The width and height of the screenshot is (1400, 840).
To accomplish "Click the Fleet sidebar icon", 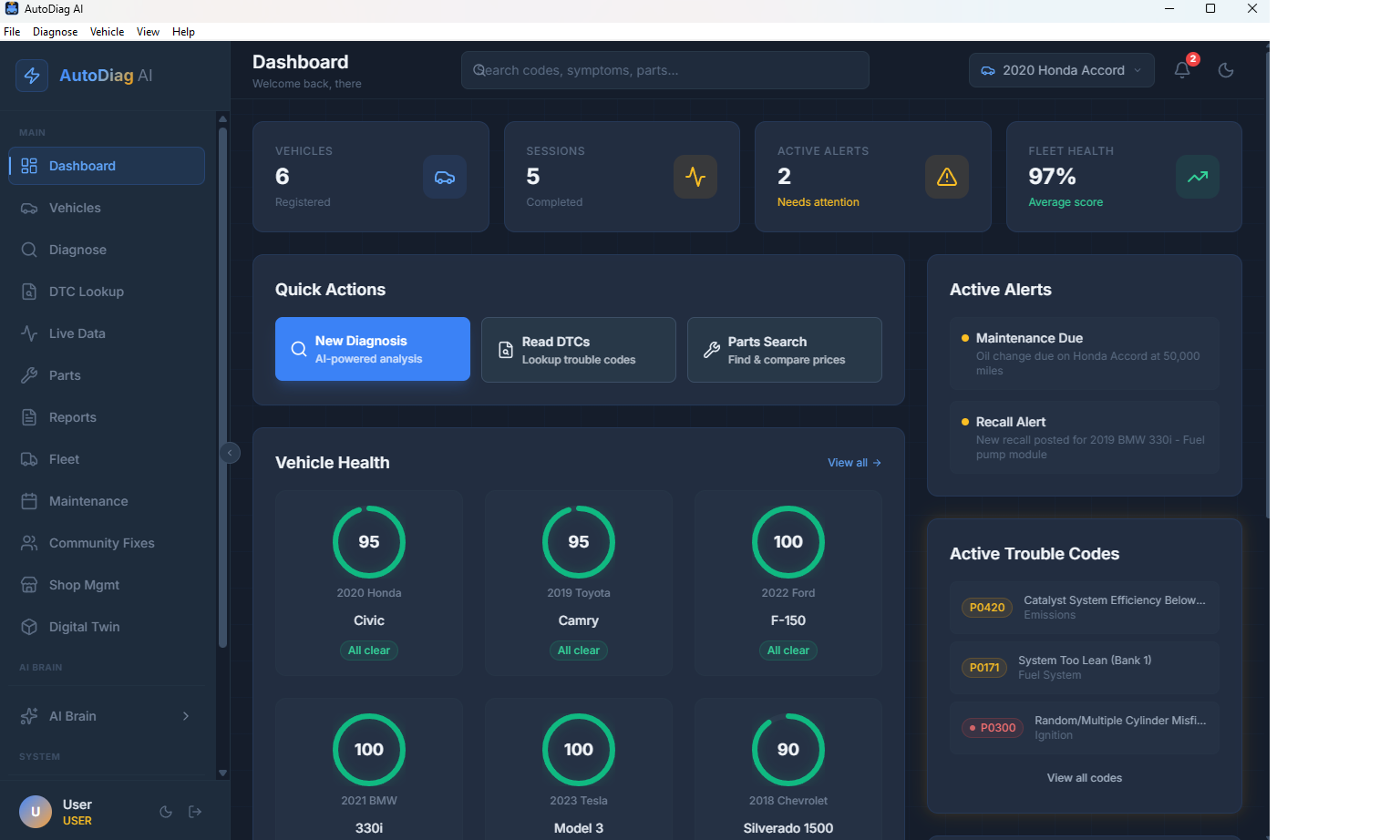I will point(30,459).
